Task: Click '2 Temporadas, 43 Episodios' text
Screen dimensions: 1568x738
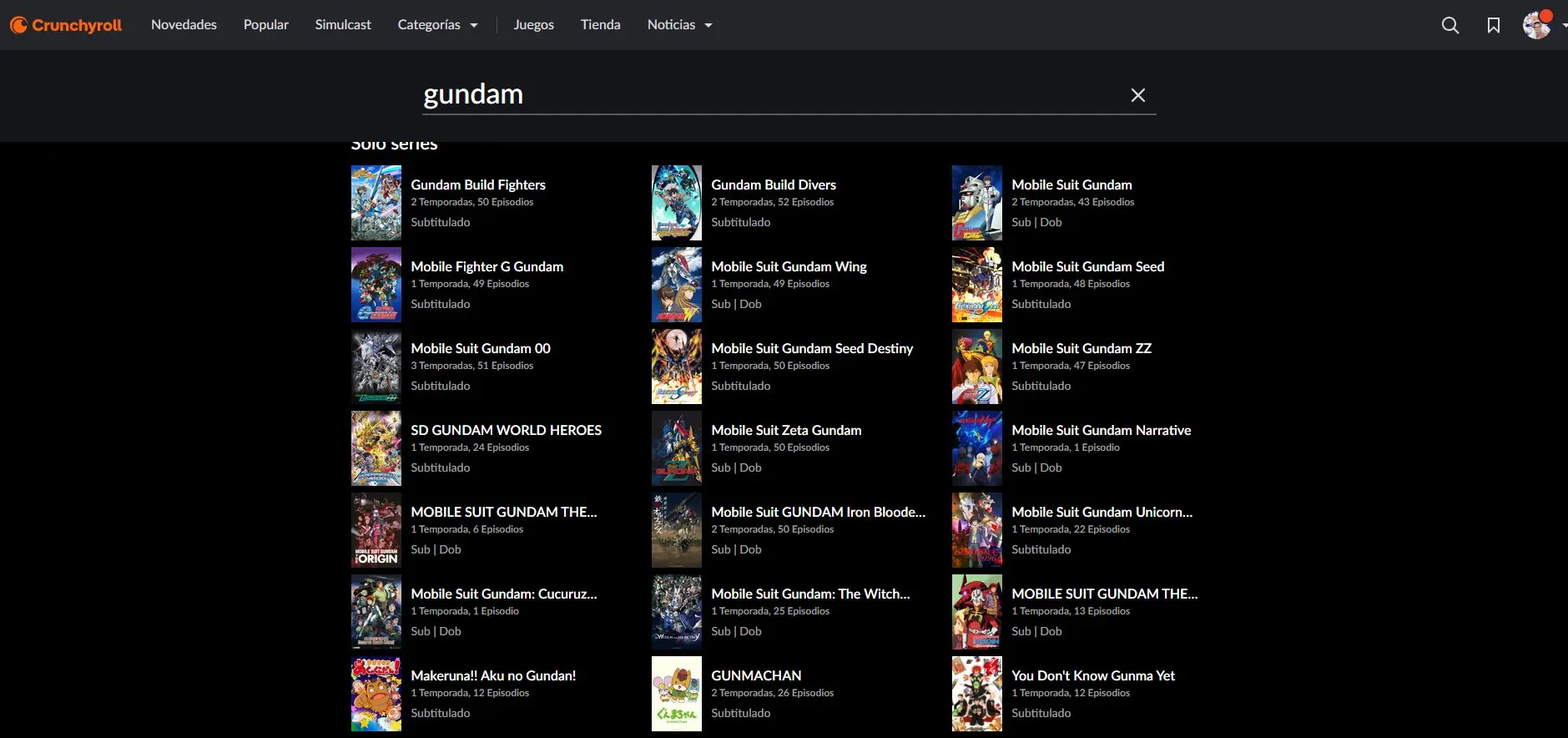Action: 1073,202
